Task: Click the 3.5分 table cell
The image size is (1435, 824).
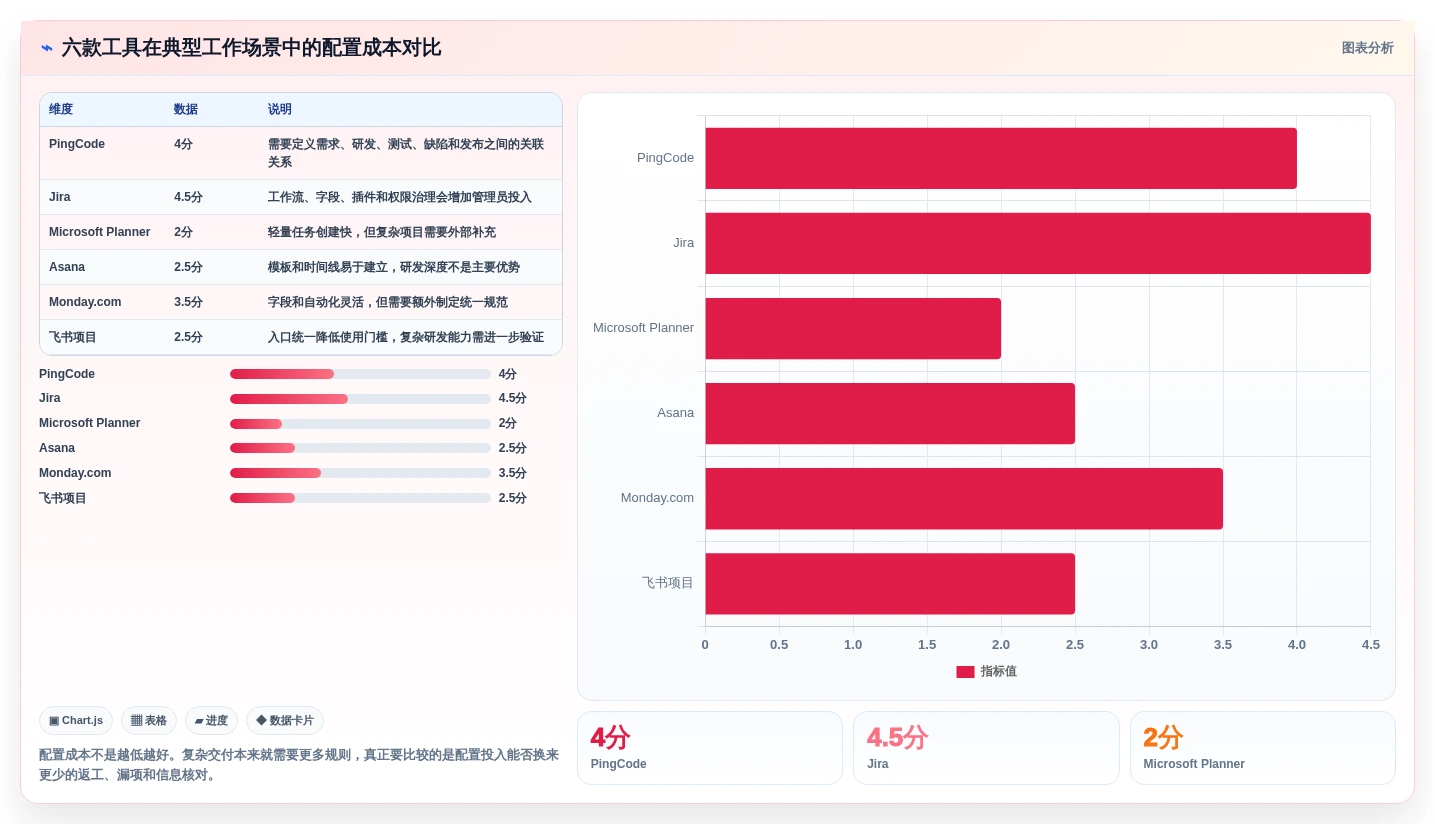Action: point(188,302)
